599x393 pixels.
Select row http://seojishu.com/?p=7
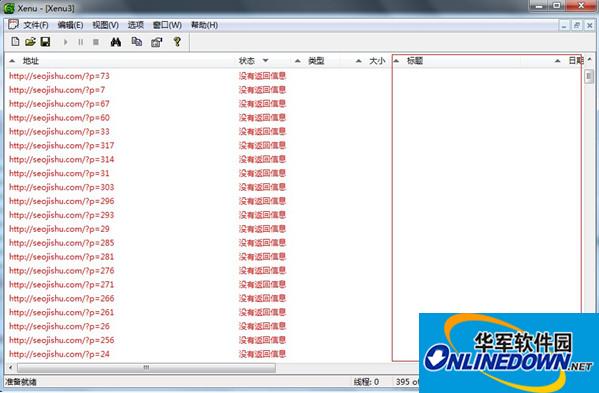(57, 90)
